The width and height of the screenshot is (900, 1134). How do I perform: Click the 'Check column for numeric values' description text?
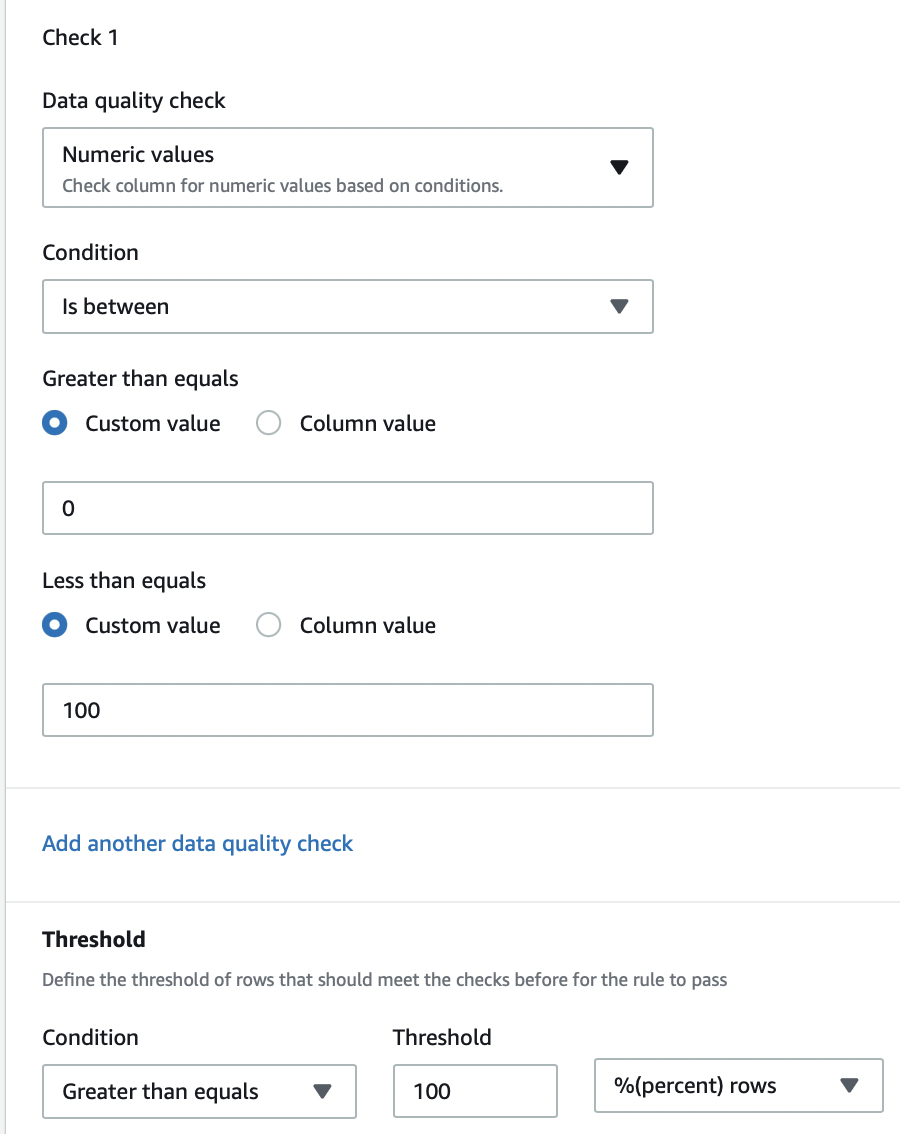(x=282, y=185)
